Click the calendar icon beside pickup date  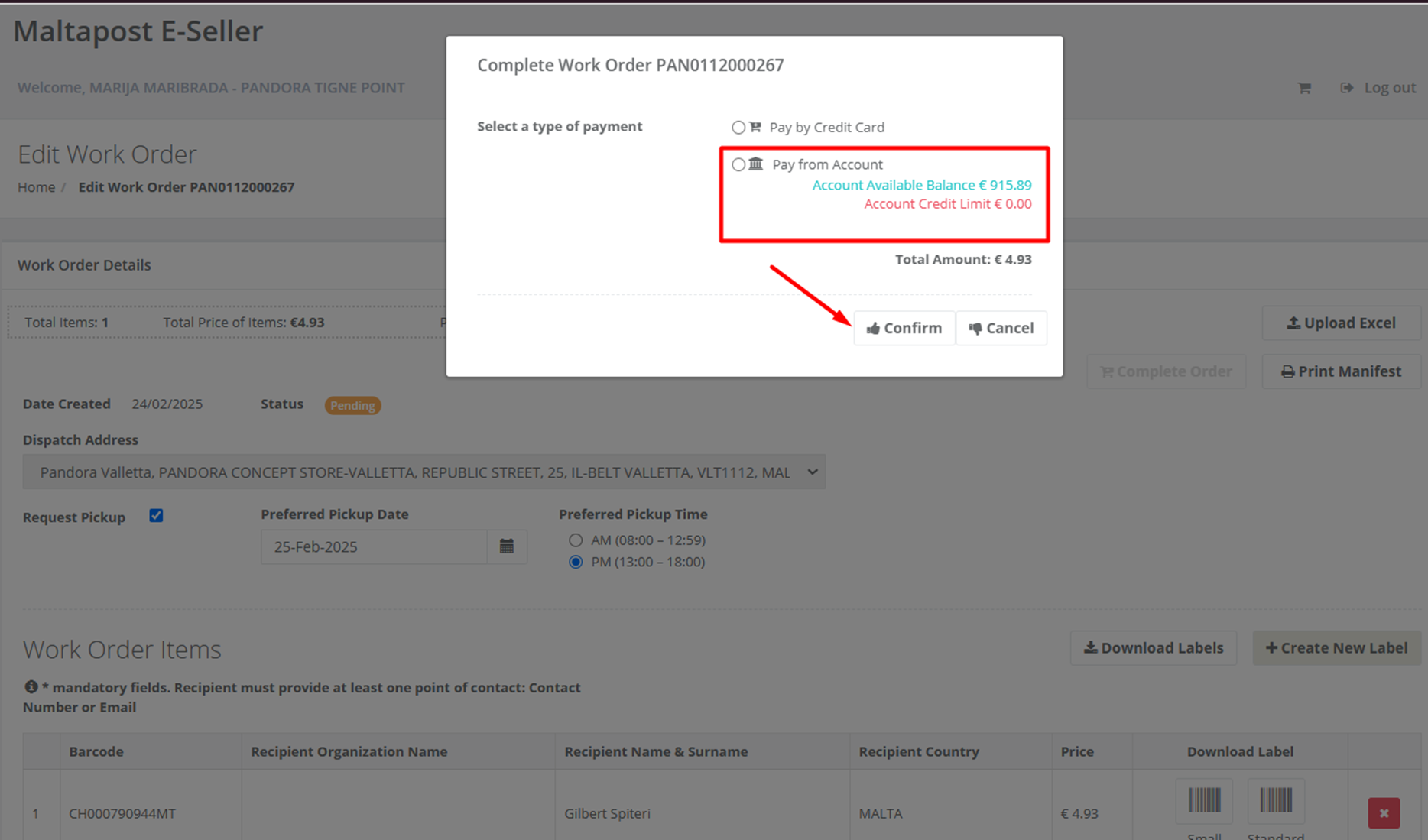pyautogui.click(x=507, y=546)
